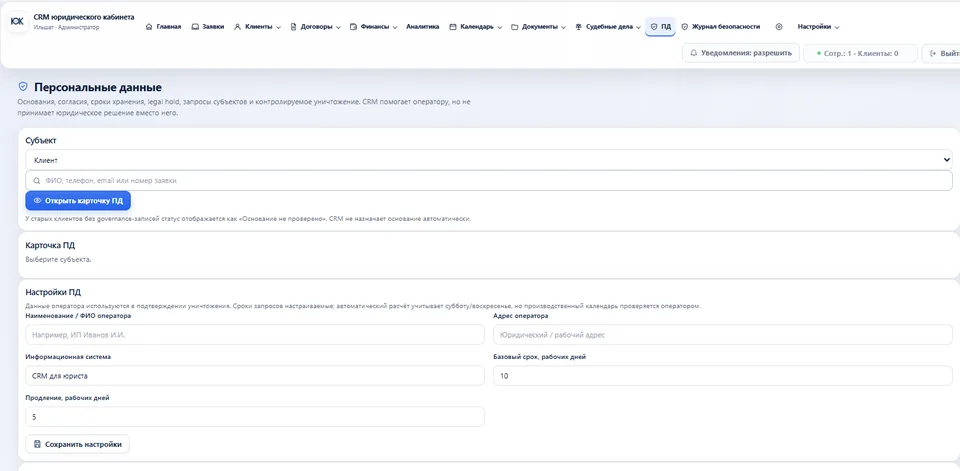Click the Информационная система field
Screen dimensions: 960x471
click(x=255, y=376)
